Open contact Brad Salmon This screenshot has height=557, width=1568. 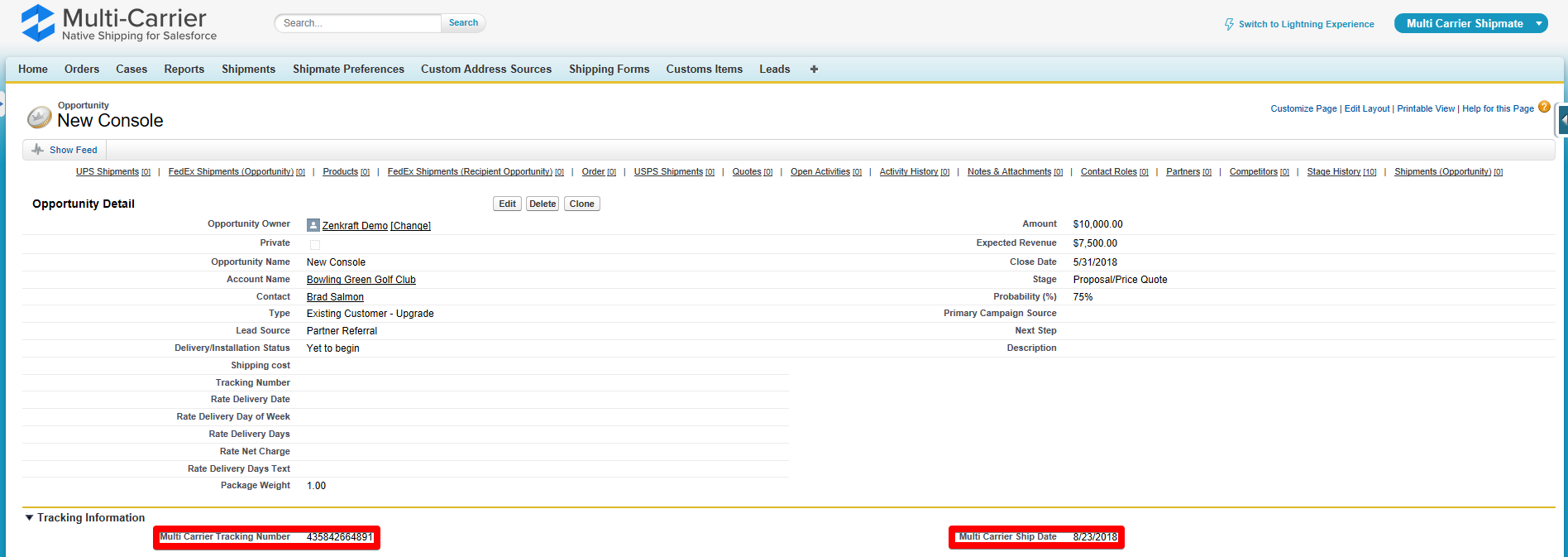pyautogui.click(x=335, y=297)
